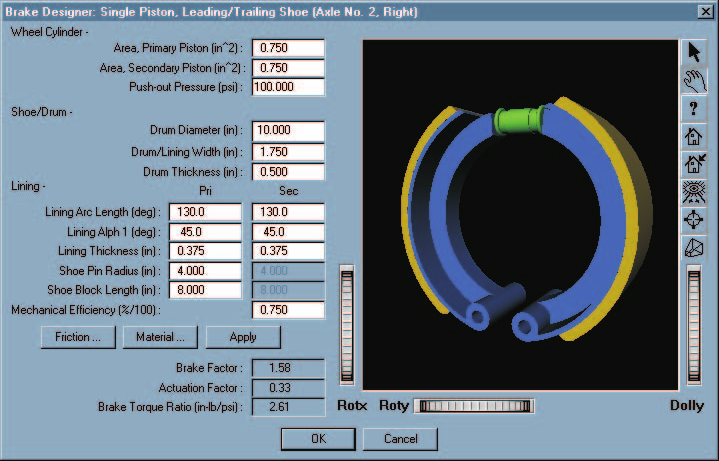719x461 pixels.
Task: Select the arrow pointer tool
Action: point(694,52)
